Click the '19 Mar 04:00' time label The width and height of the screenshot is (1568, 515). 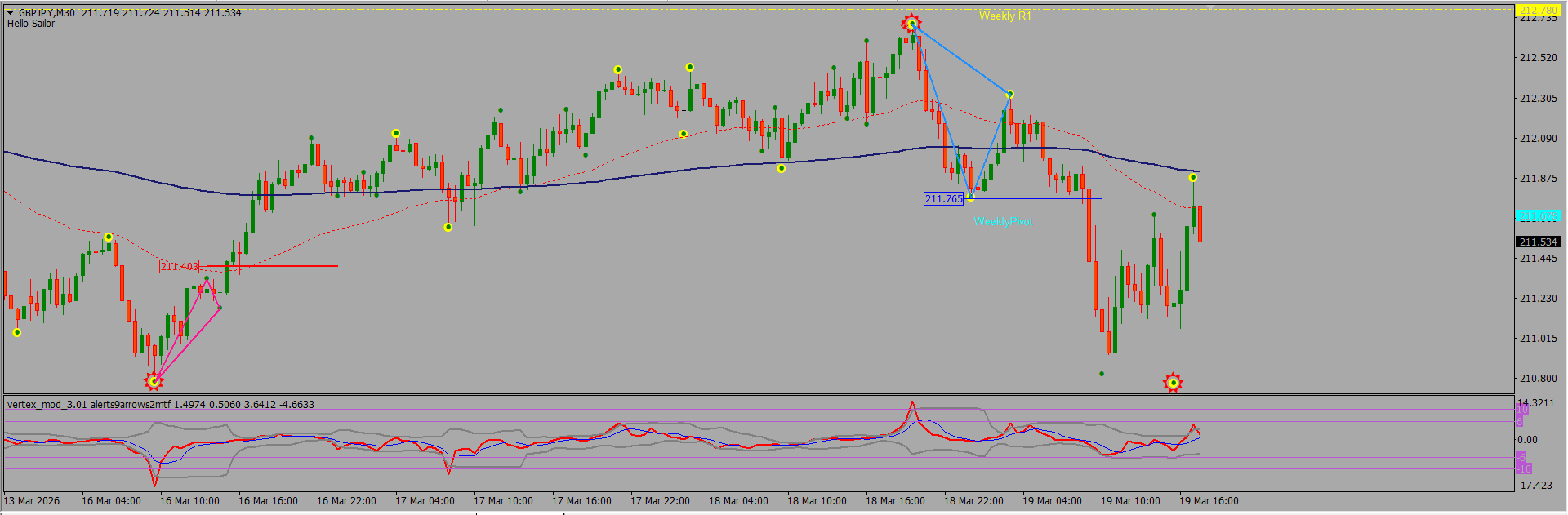1052,500
